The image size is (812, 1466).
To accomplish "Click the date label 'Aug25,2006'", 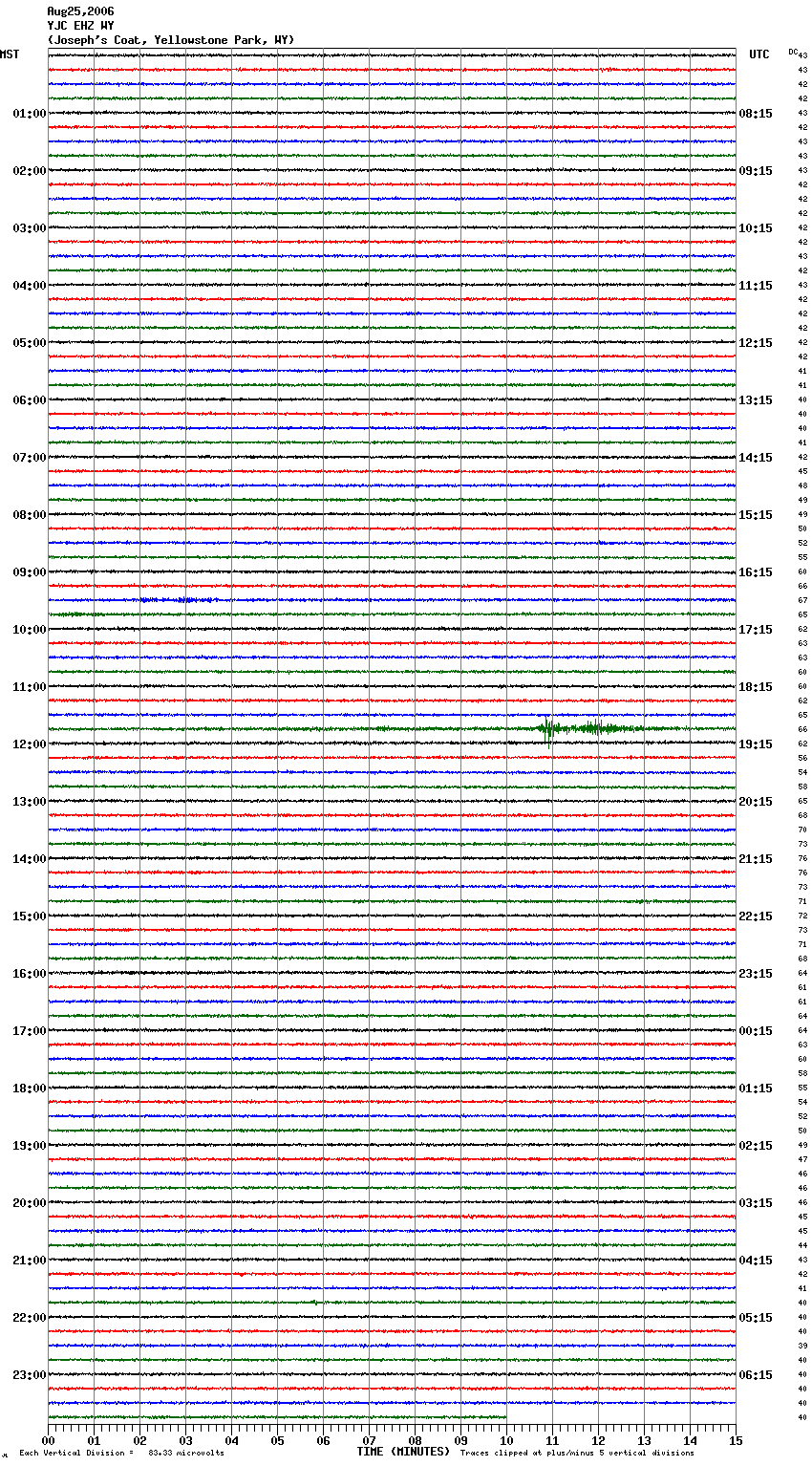I will click(80, 11).
